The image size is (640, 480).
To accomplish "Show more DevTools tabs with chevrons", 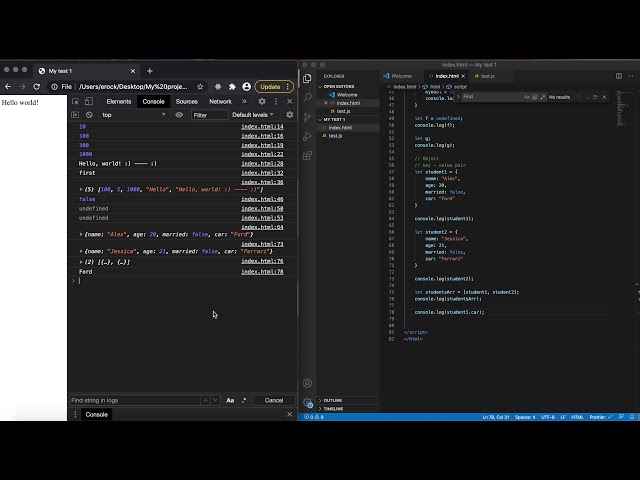I will (244, 102).
